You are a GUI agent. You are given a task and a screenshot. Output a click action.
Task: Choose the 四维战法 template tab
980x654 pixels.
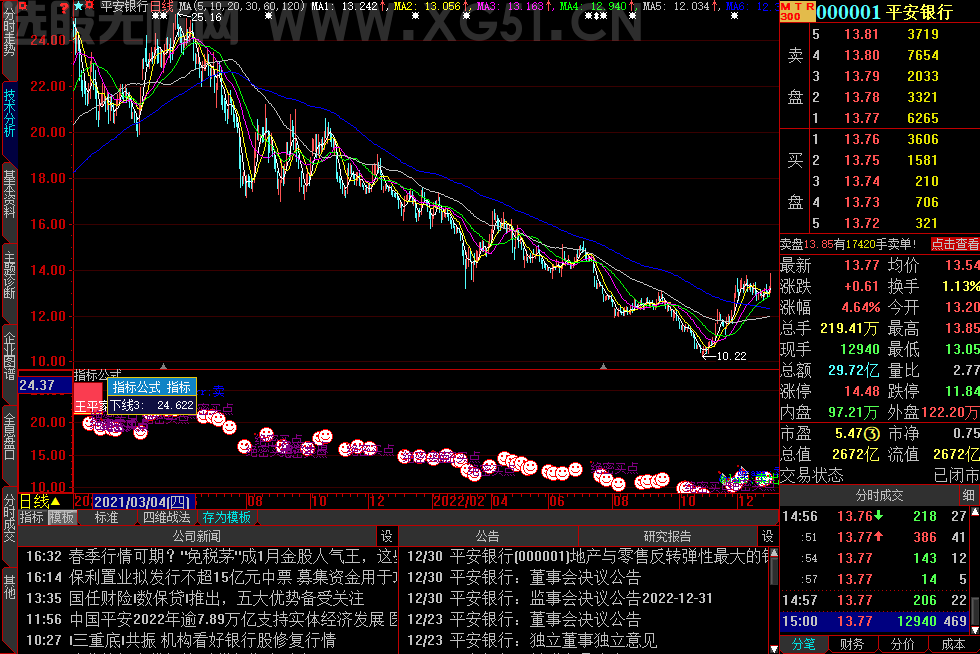click(x=166, y=518)
